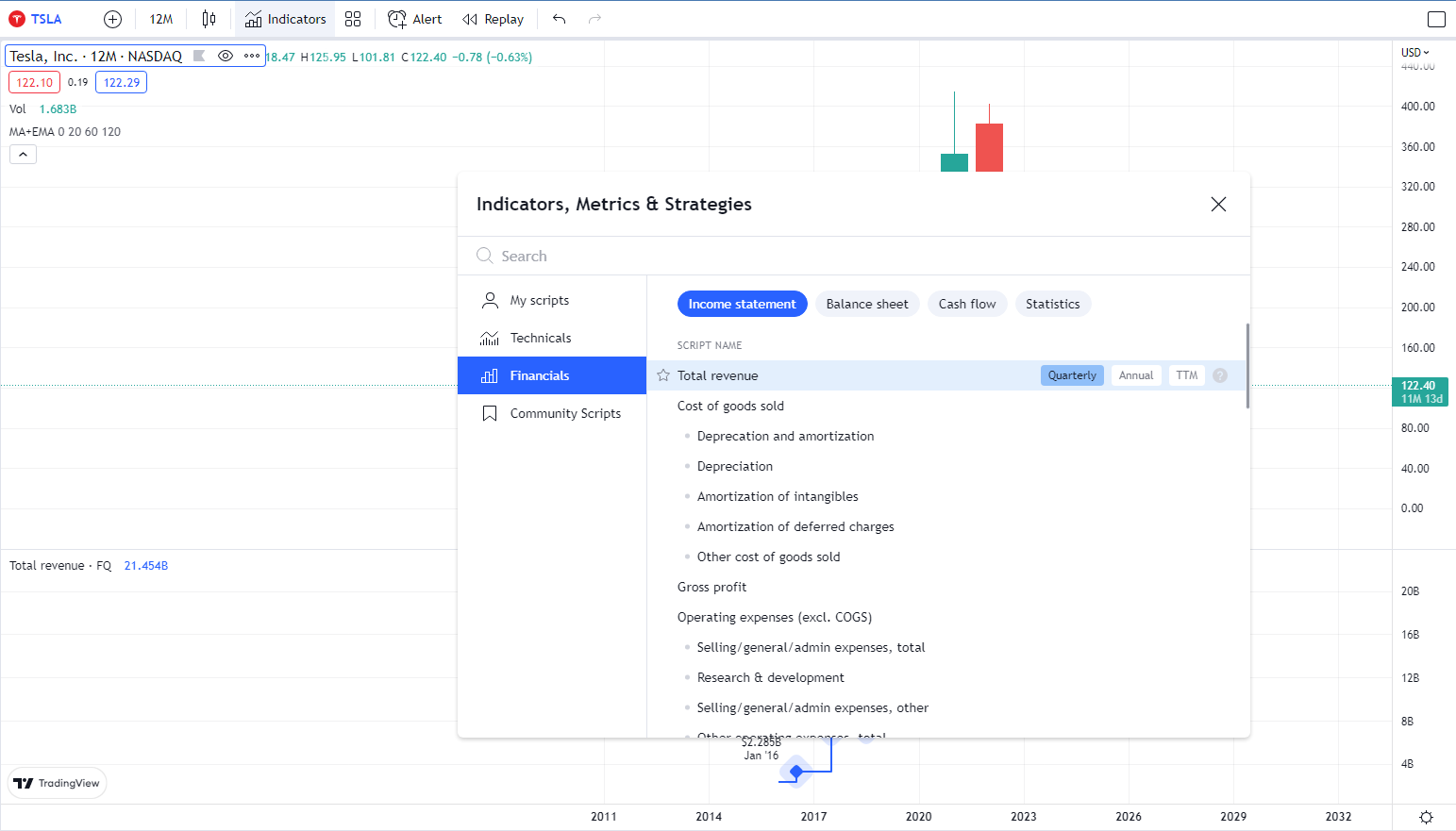Open the 12M interval selector
The width and height of the screenshot is (1456, 831).
[x=161, y=19]
